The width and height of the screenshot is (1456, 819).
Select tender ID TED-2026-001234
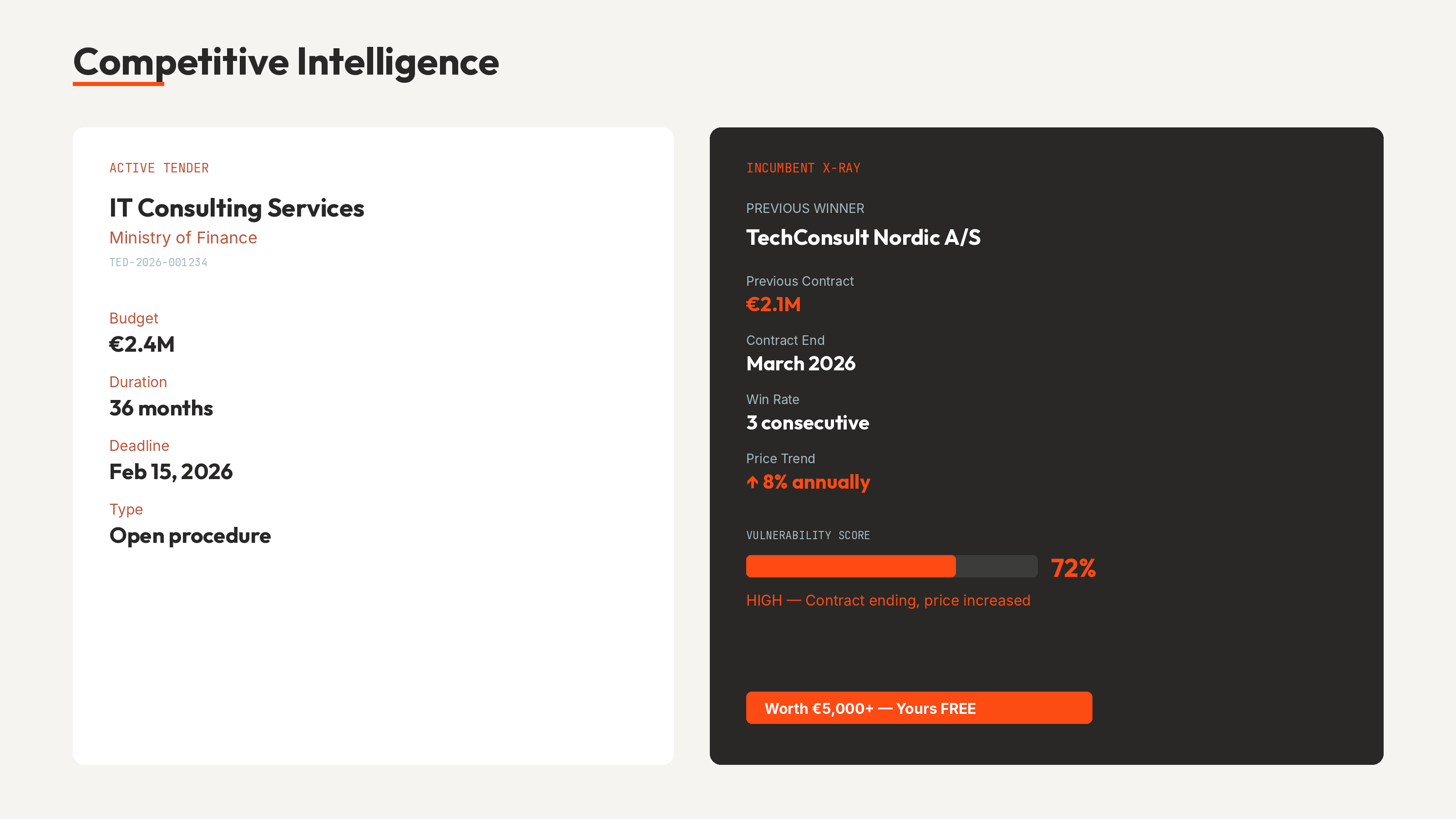[x=158, y=262]
